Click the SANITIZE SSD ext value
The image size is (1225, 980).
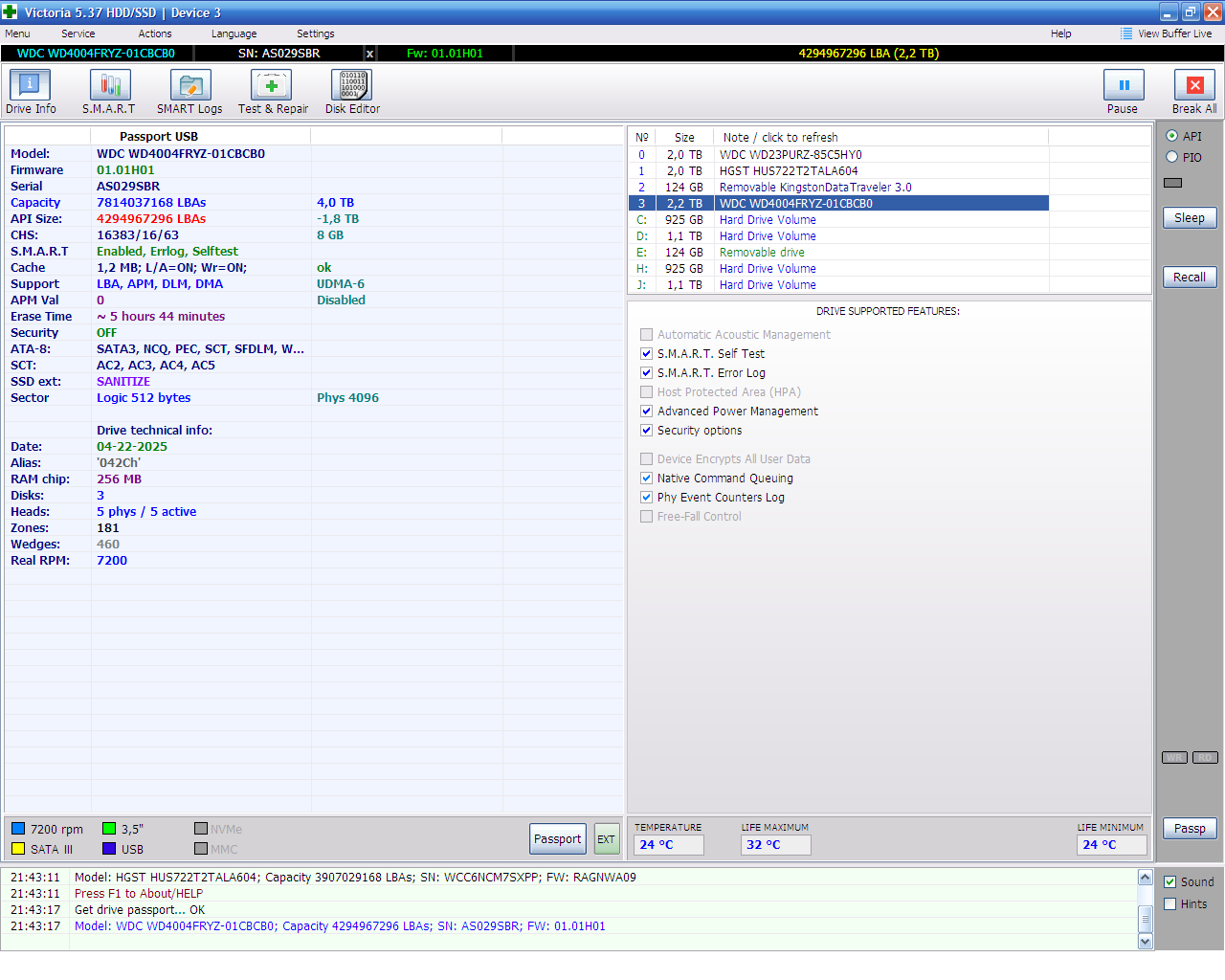click(x=123, y=382)
